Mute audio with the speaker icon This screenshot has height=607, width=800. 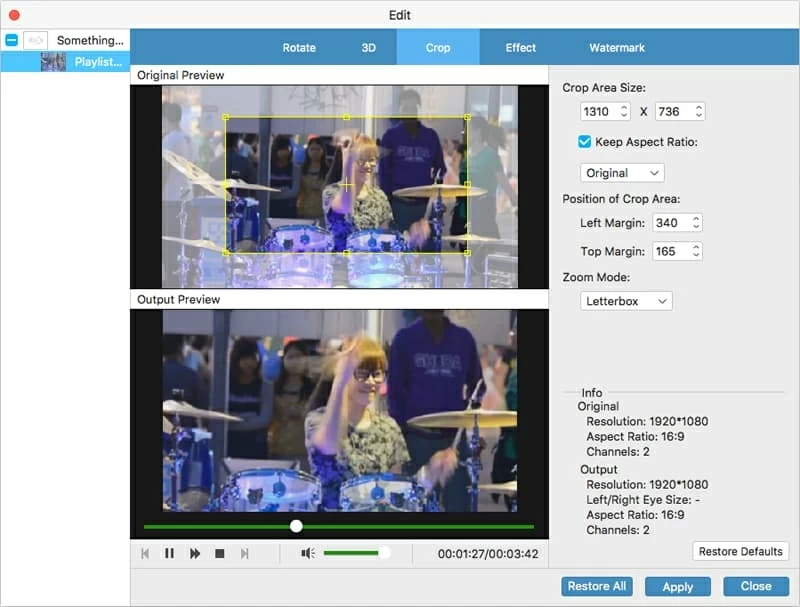coord(308,553)
